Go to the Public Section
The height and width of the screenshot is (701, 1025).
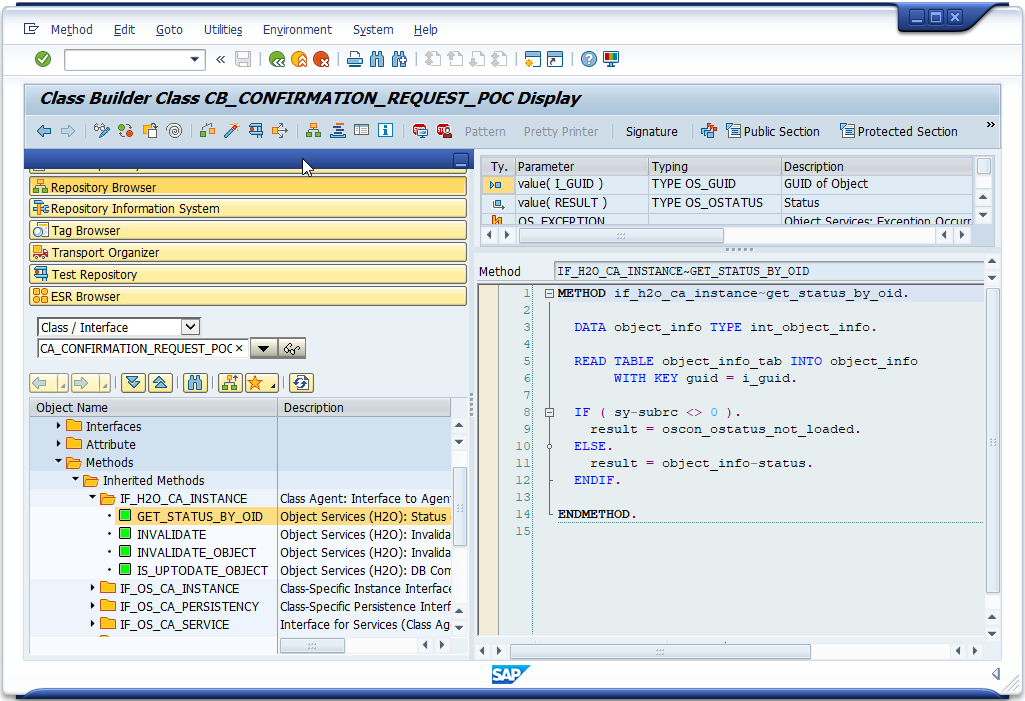coord(773,131)
